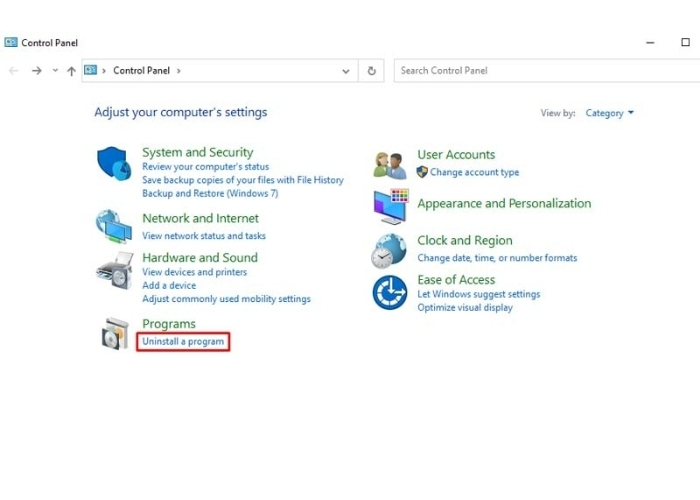Open Network and Internet globe icon

114,226
